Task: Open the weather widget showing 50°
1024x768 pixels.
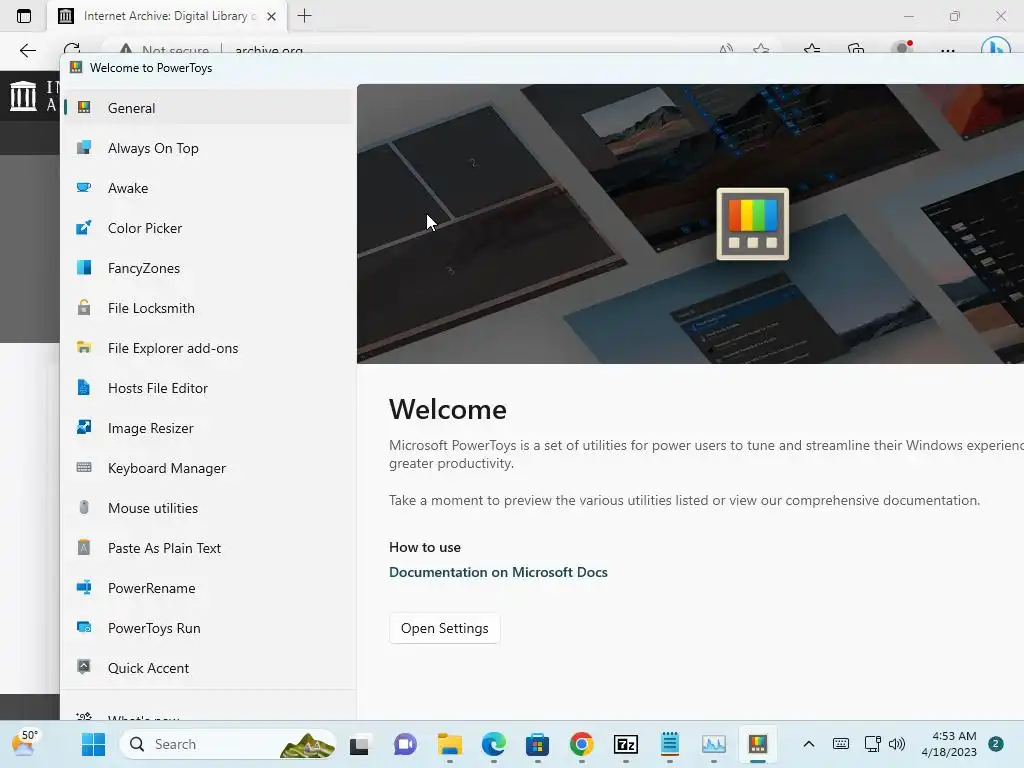Action: click(25, 743)
